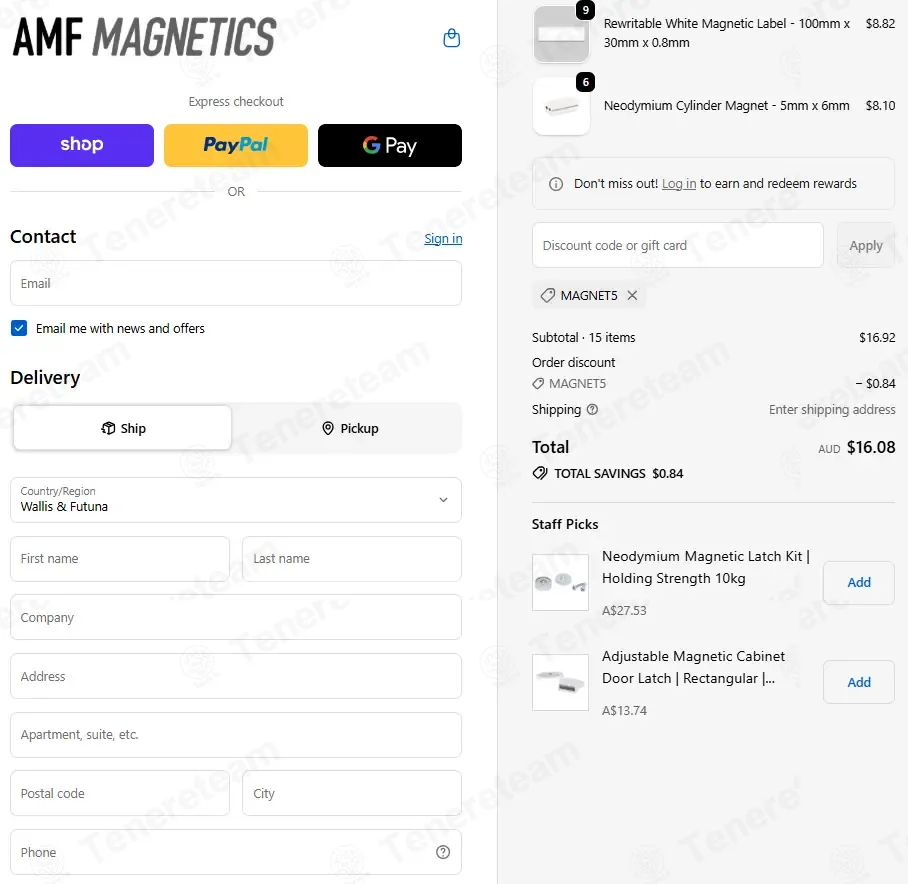
Task: Click the Enter shipping address text
Action: (x=832, y=409)
